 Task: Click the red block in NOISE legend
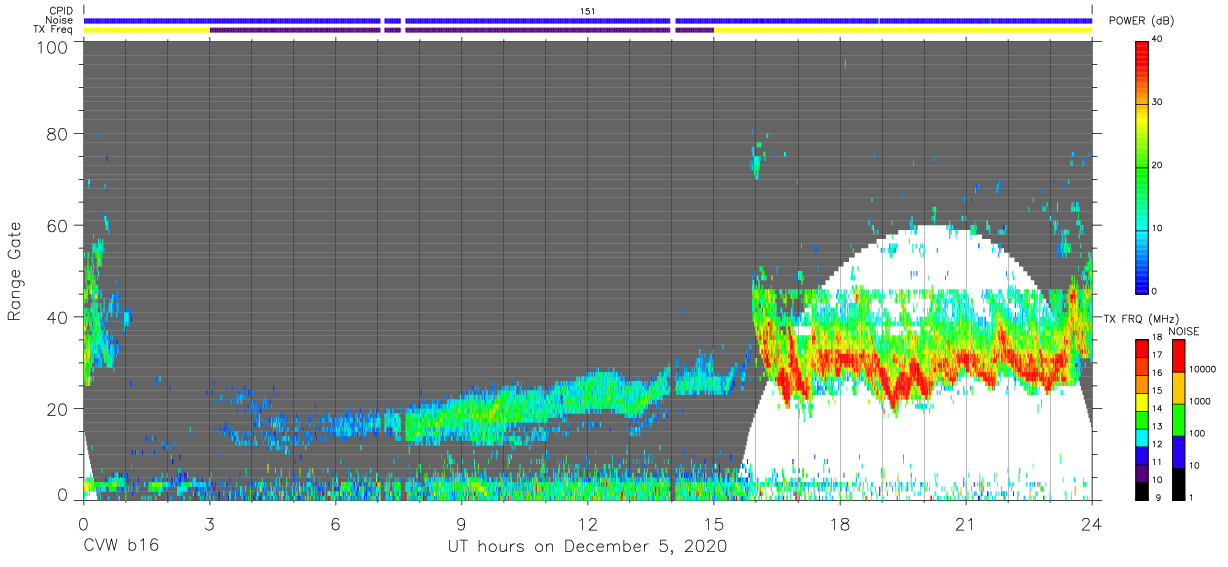(x=1178, y=355)
